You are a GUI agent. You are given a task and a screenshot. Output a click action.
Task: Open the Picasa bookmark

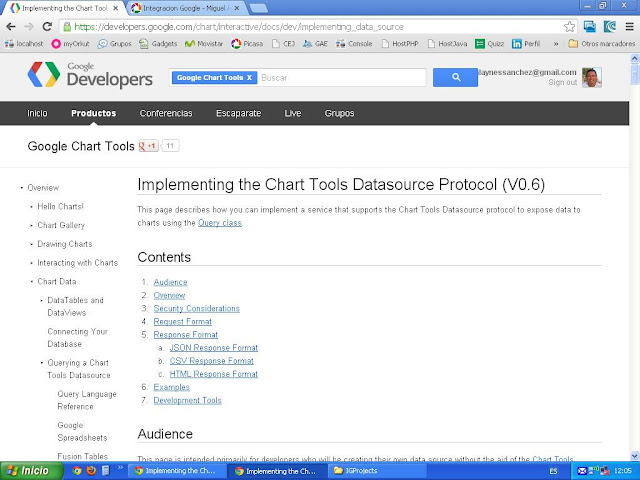[x=247, y=44]
